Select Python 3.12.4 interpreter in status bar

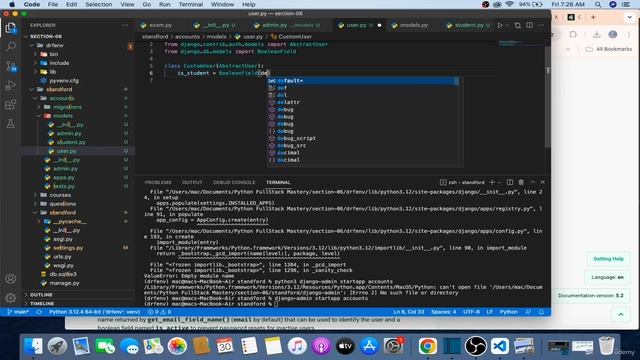(x=94, y=312)
